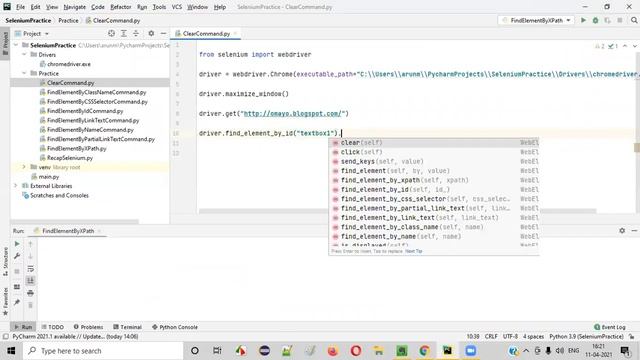Image resolution: width=640 pixels, height=360 pixels.
Task: Hide the Project panel with minus icon
Action: pyautogui.click(x=163, y=33)
